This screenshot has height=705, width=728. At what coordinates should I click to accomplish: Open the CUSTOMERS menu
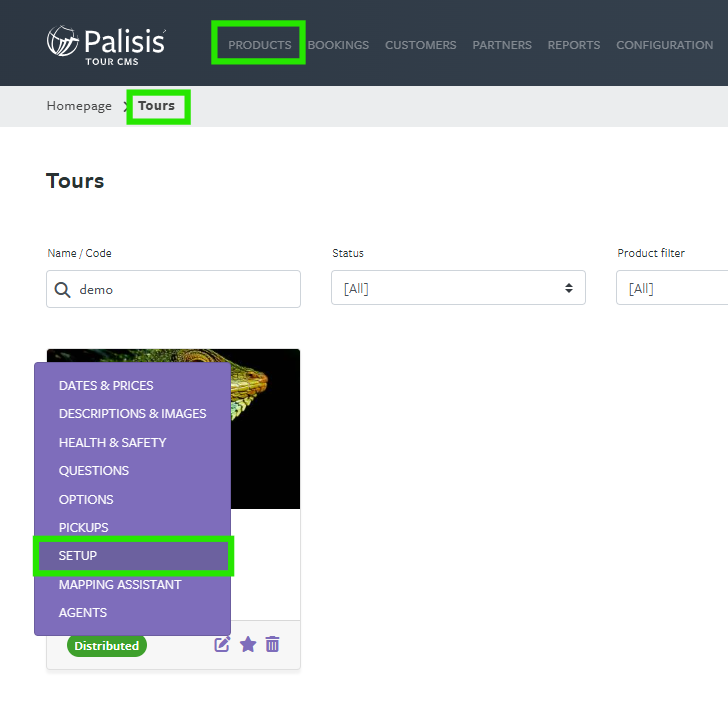point(421,45)
